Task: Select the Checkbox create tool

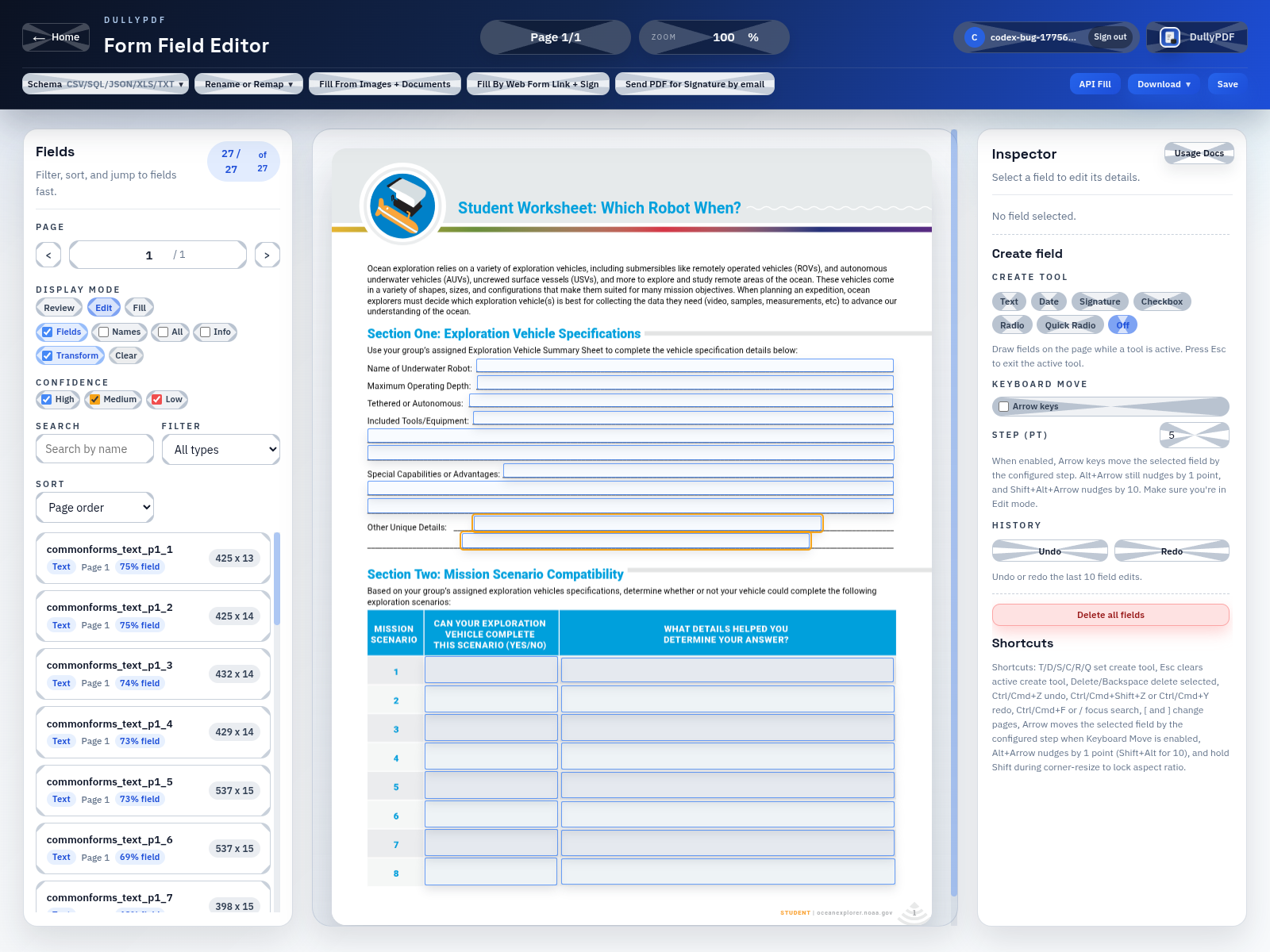Action: point(1161,301)
